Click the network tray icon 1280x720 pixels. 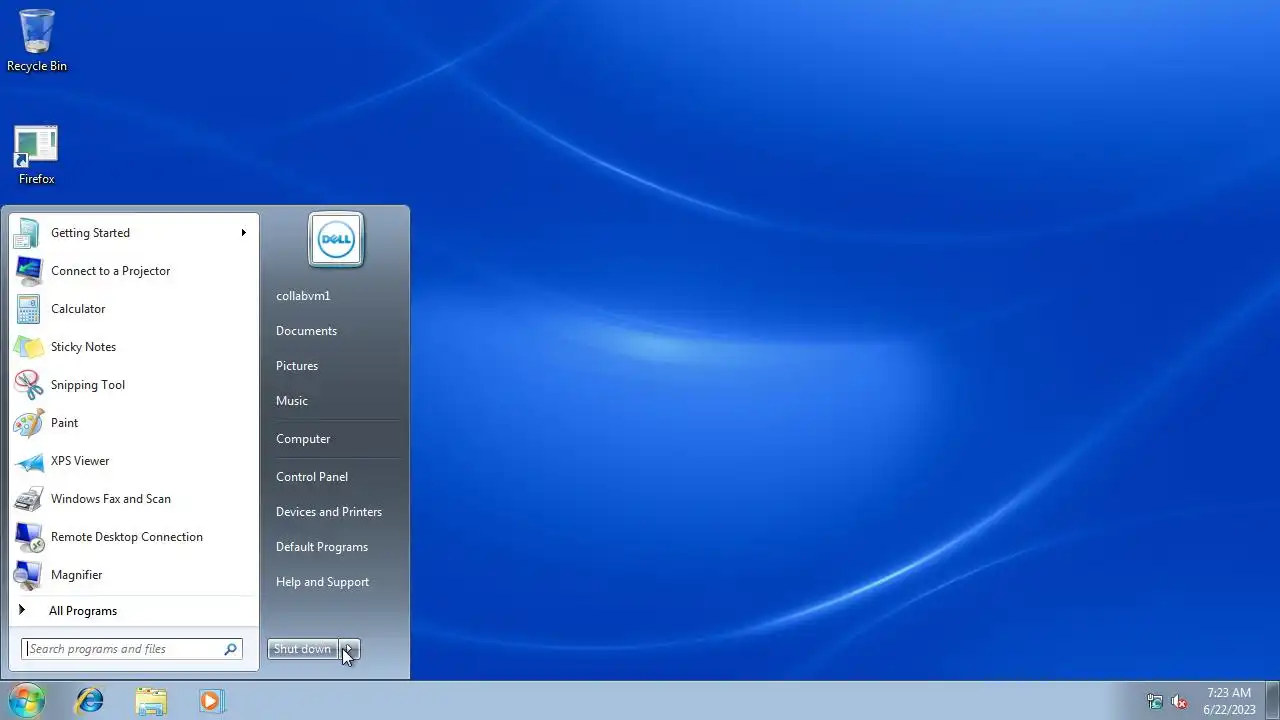pos(1155,702)
